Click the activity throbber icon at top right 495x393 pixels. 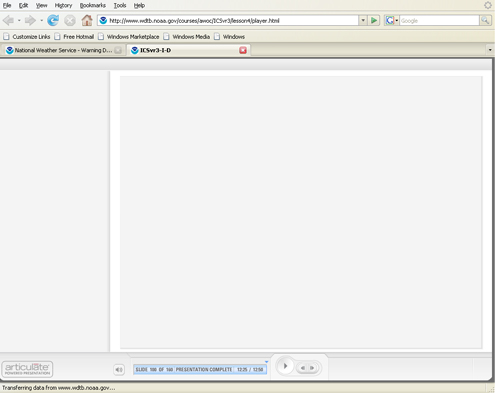(x=488, y=5)
